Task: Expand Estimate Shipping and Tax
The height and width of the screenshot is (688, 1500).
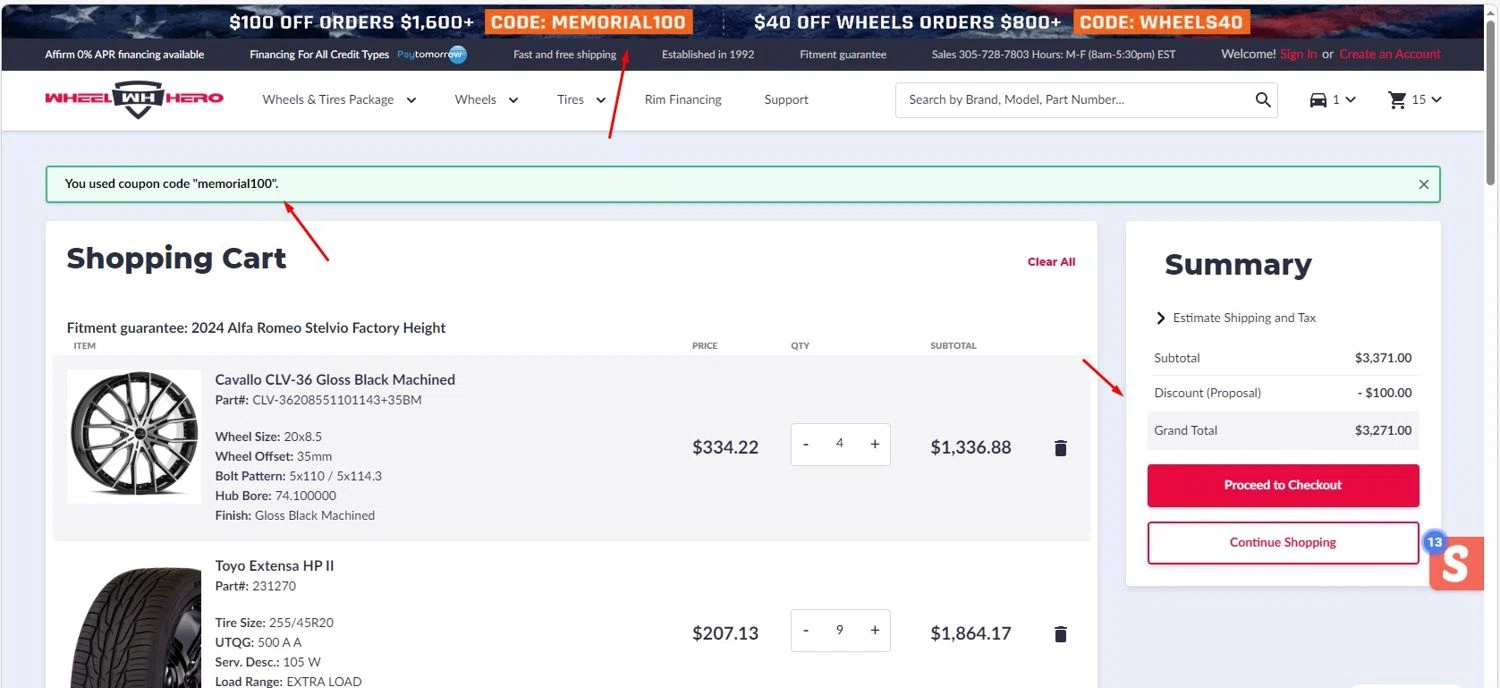Action: coord(1235,318)
